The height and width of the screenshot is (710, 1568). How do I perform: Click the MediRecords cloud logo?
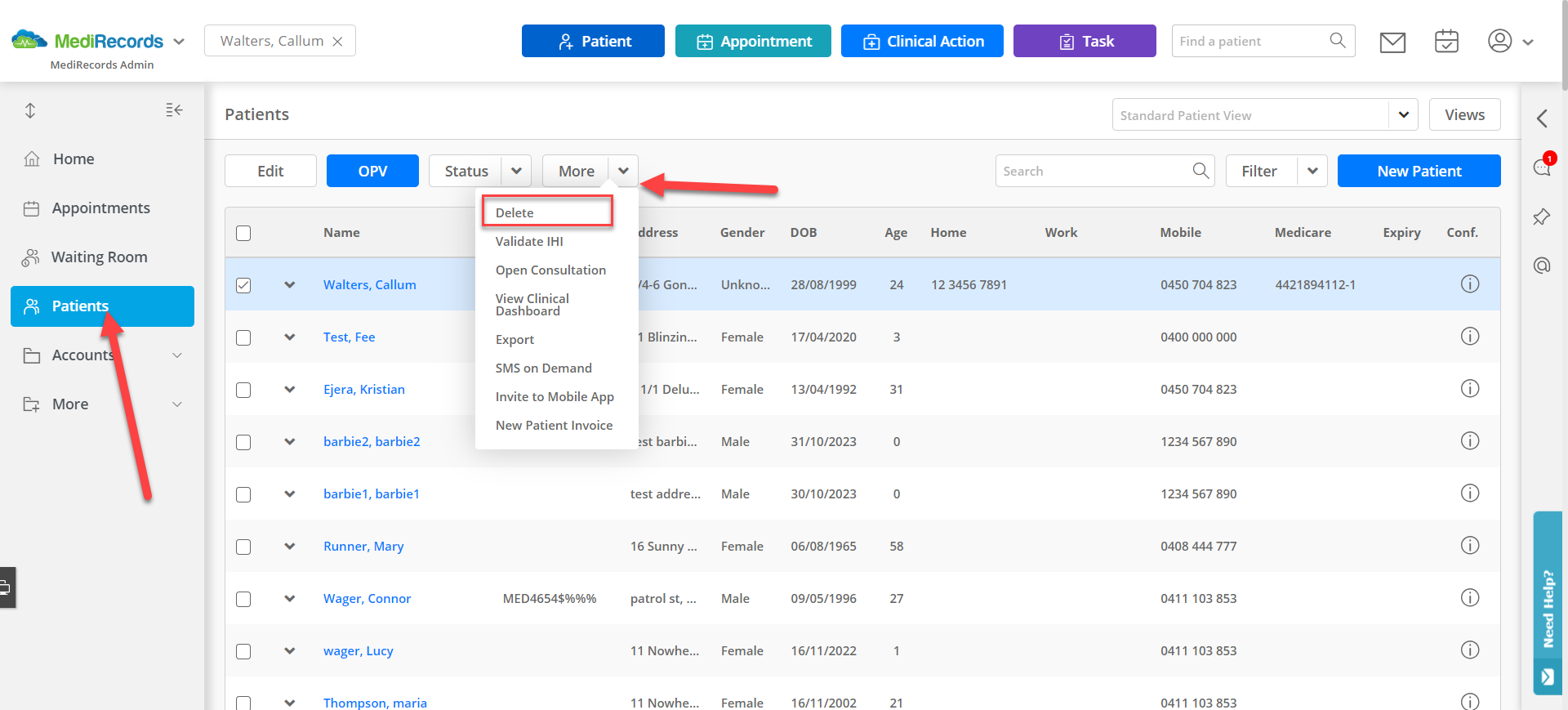(29, 40)
